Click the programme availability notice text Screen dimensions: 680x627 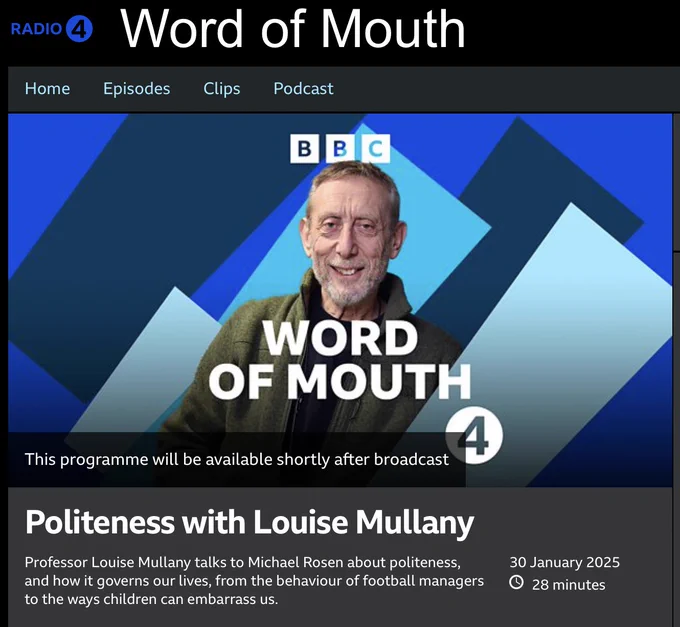(237, 459)
